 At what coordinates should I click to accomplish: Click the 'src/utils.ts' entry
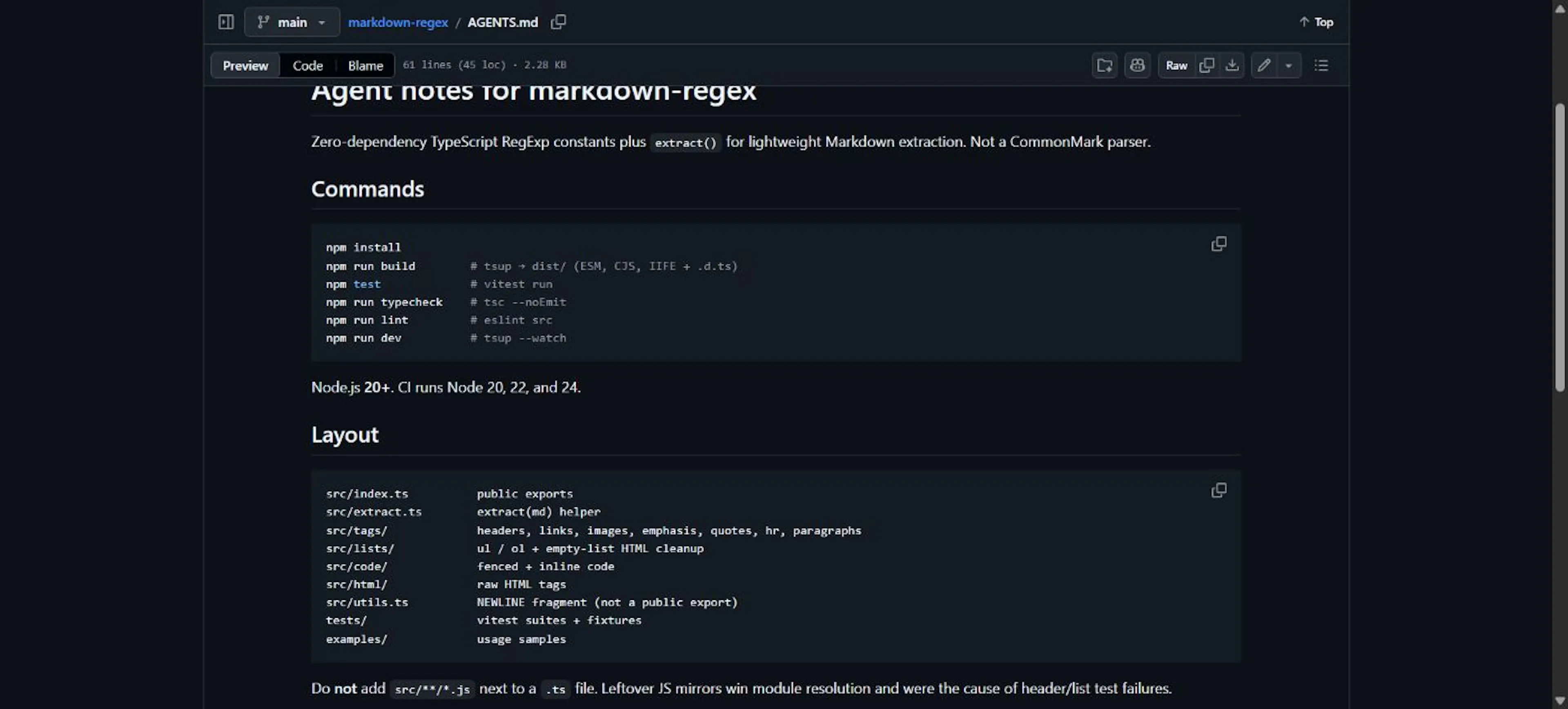(367, 602)
